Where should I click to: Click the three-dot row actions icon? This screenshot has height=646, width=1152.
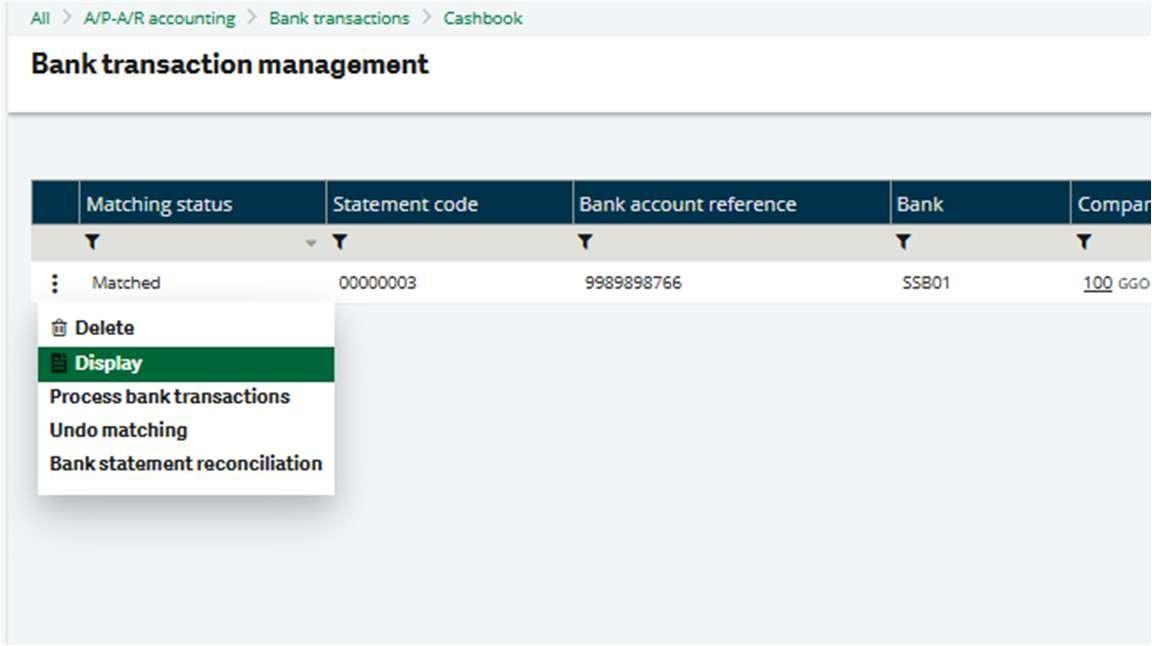55,284
